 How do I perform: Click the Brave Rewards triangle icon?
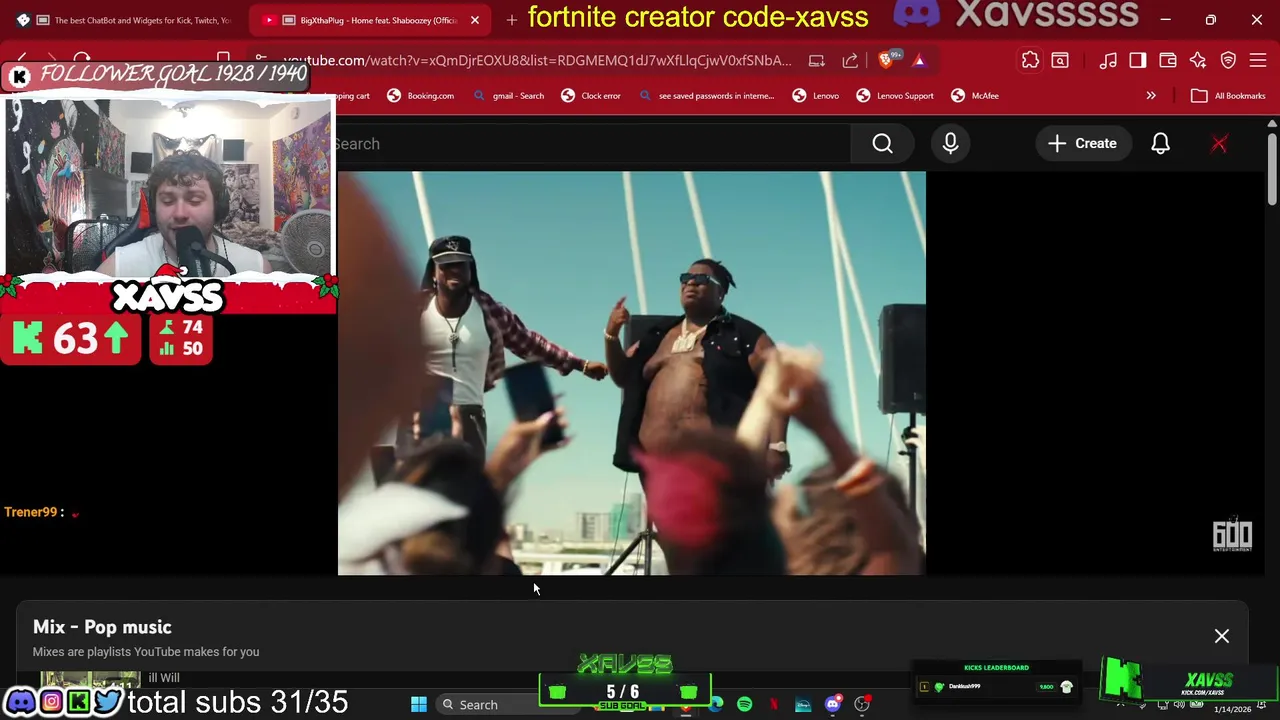point(919,61)
